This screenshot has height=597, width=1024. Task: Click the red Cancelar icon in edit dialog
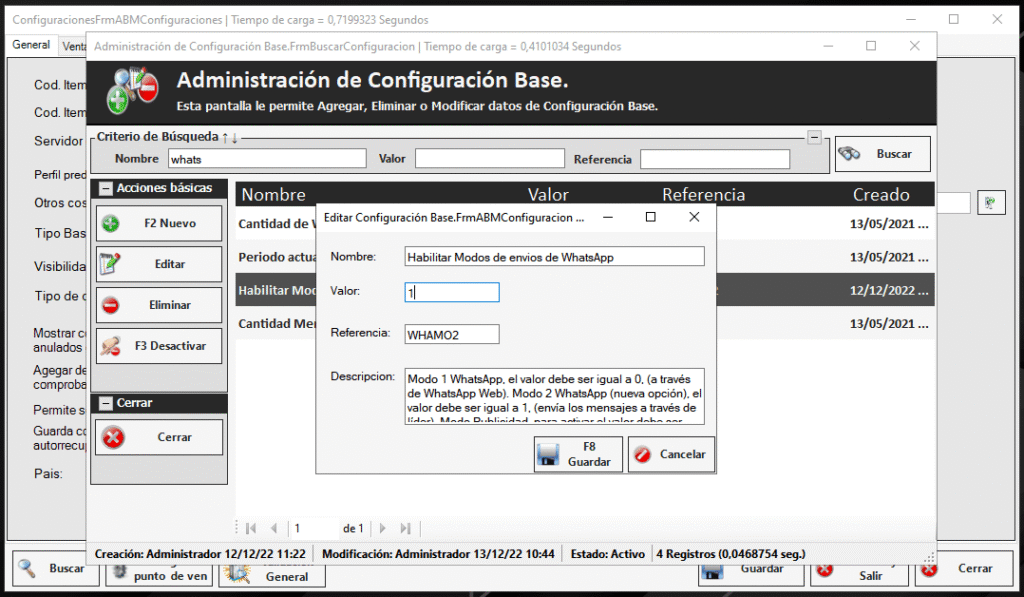tap(643, 454)
